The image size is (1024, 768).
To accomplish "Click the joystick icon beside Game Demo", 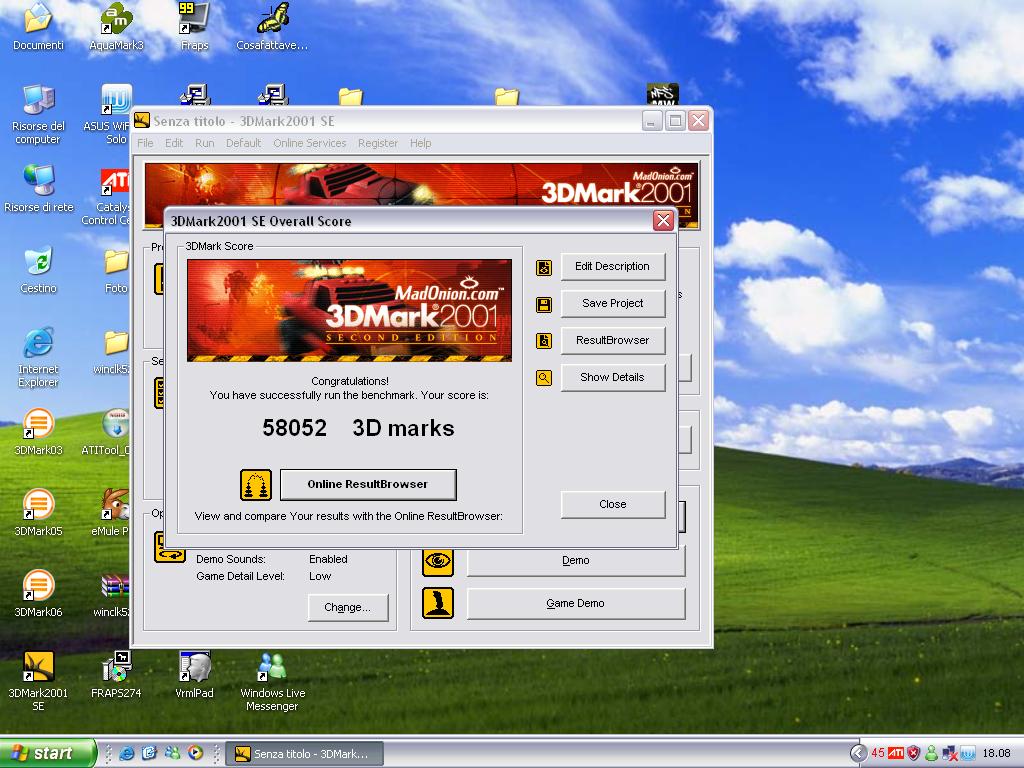I will pyautogui.click(x=438, y=603).
